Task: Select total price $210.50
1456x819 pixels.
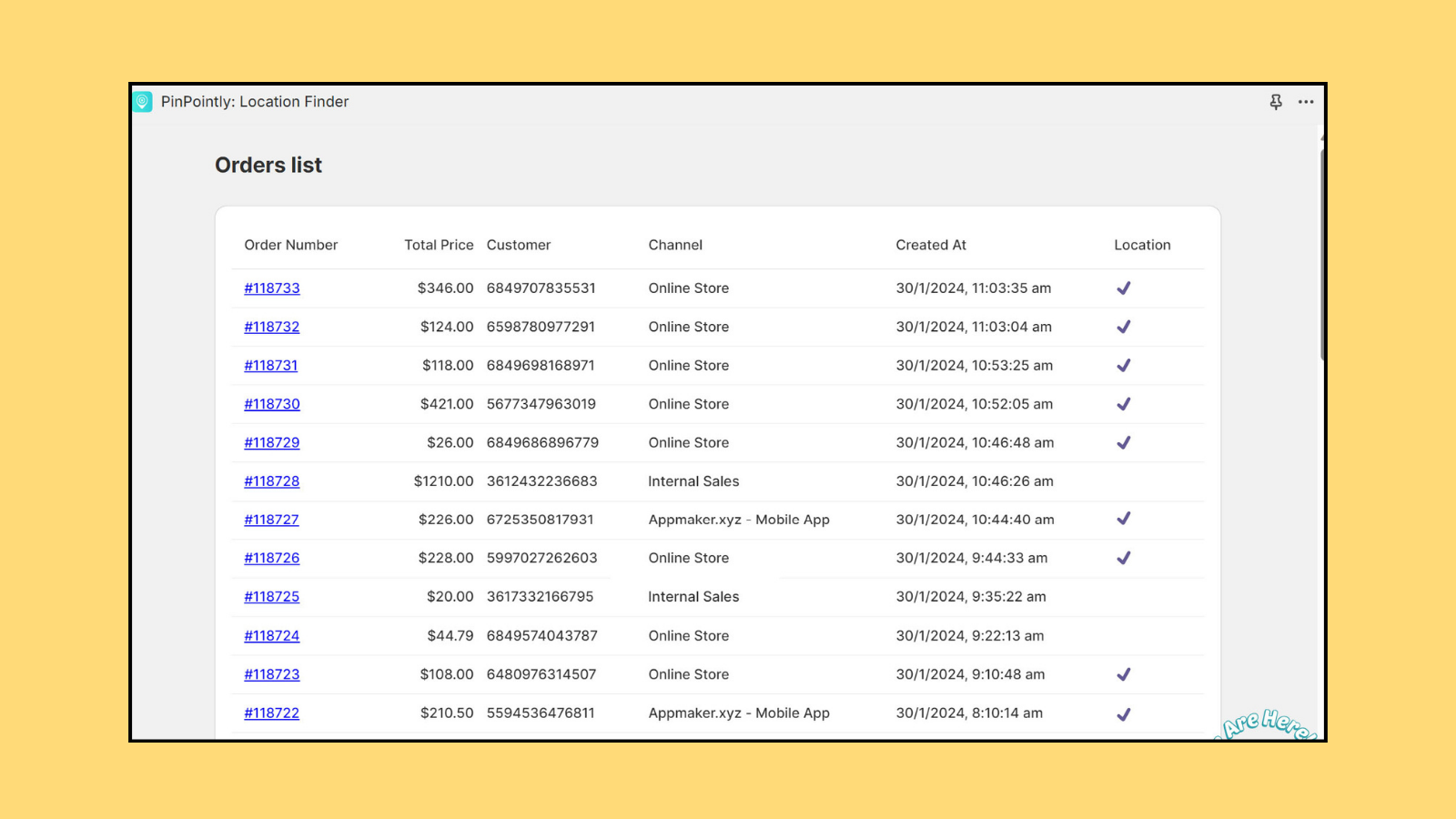Action: (447, 713)
